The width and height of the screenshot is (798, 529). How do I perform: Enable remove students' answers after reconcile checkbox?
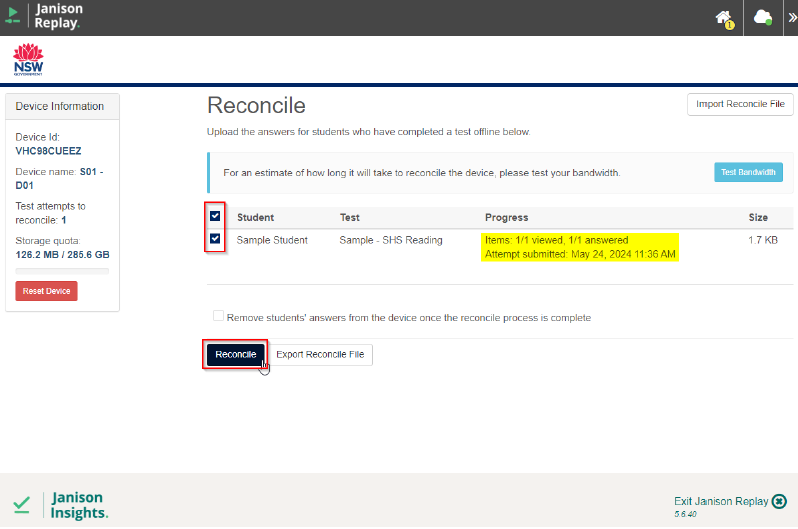point(218,316)
